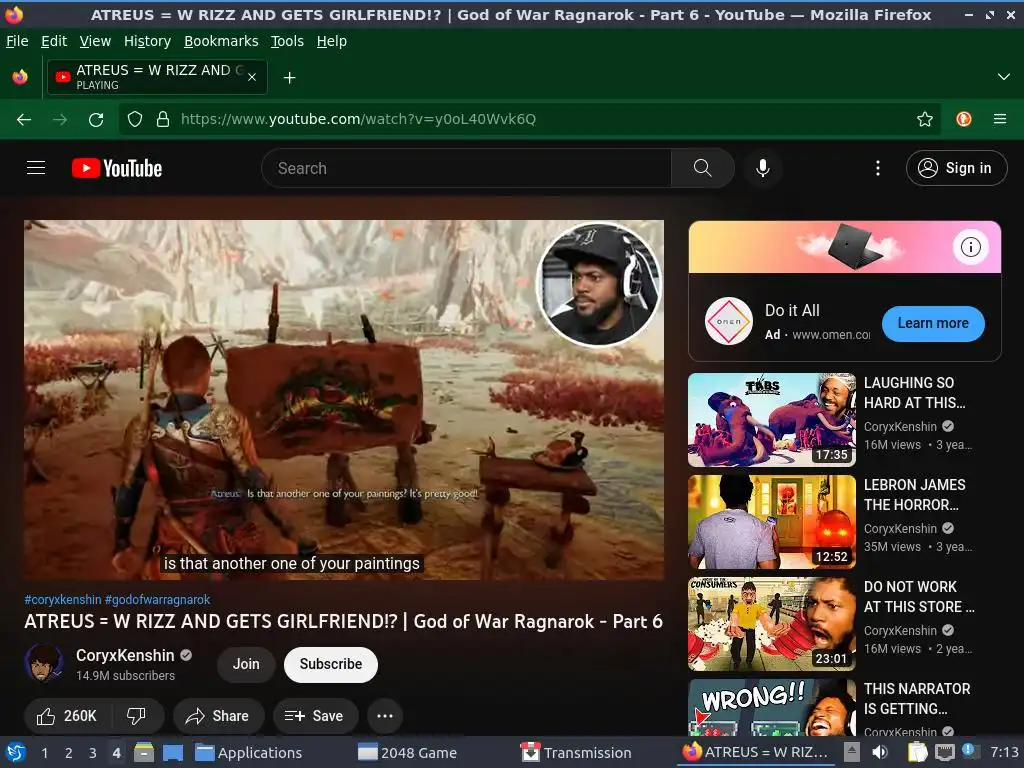Open tracking protection shield icon
1024x768 pixels.
tap(135, 119)
